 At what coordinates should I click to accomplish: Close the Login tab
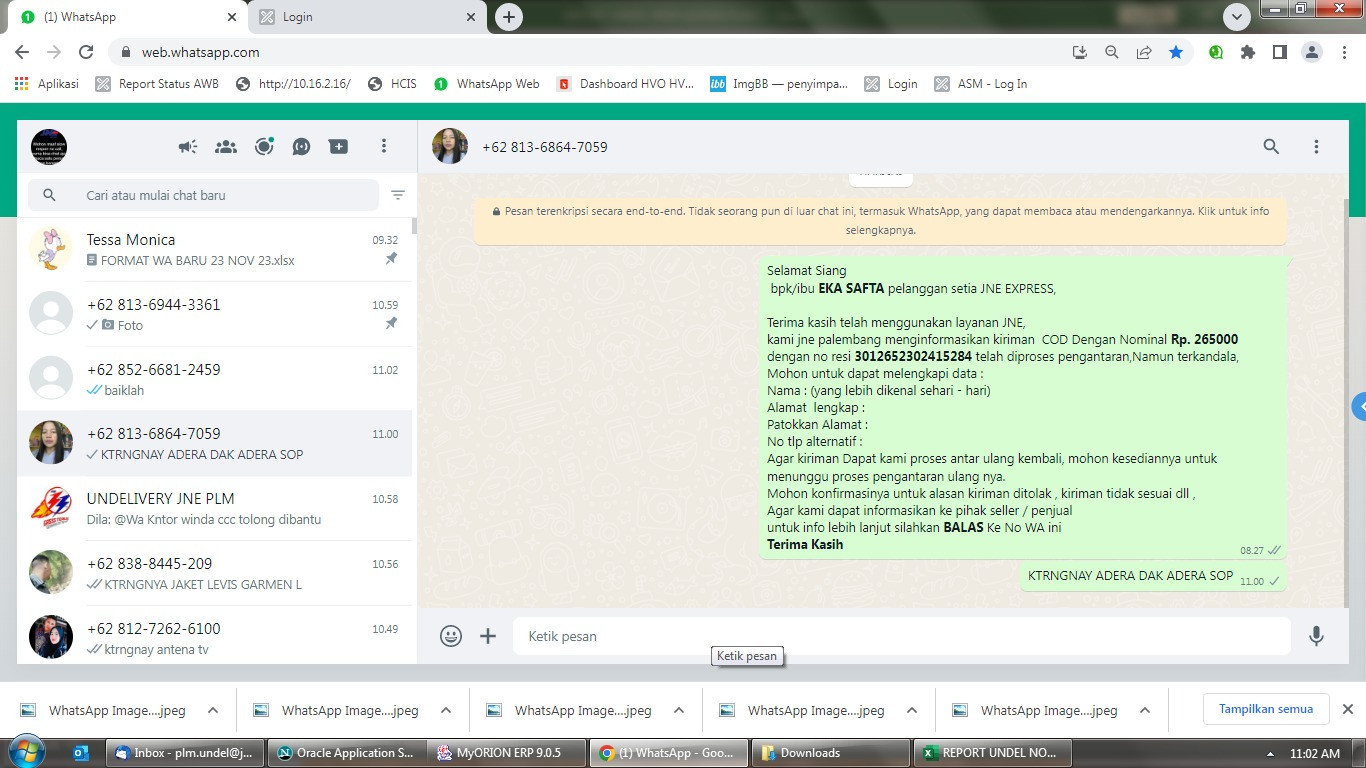pyautogui.click(x=472, y=17)
